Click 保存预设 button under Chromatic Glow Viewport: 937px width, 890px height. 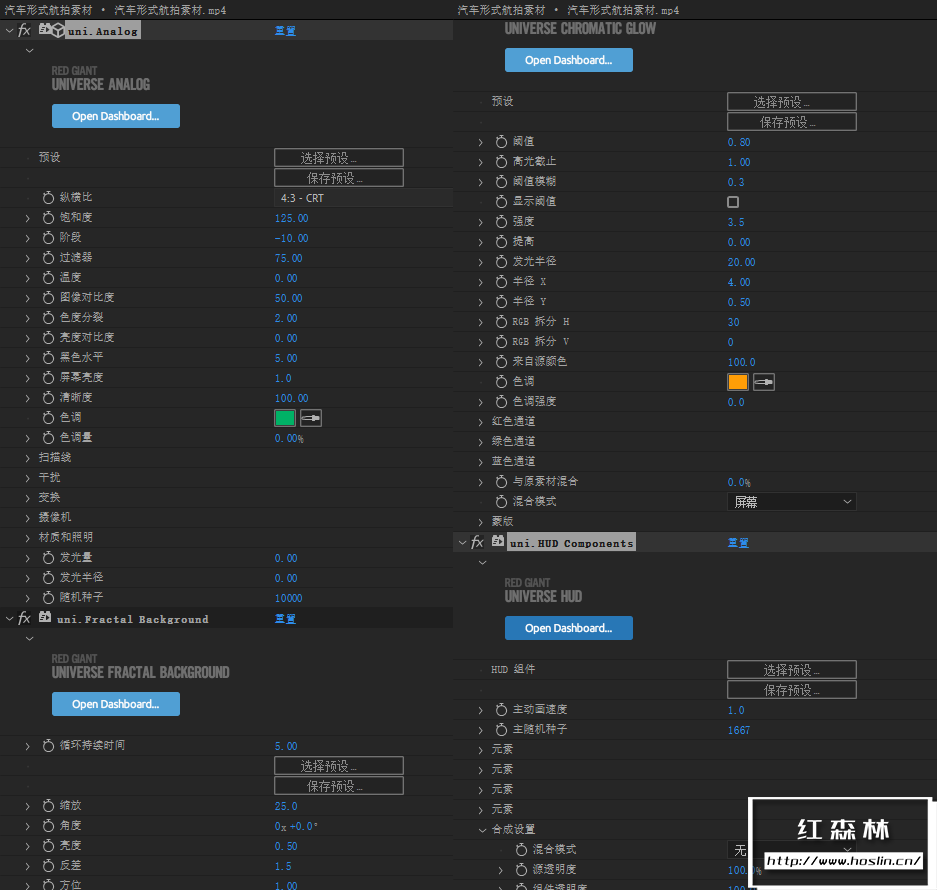792,122
